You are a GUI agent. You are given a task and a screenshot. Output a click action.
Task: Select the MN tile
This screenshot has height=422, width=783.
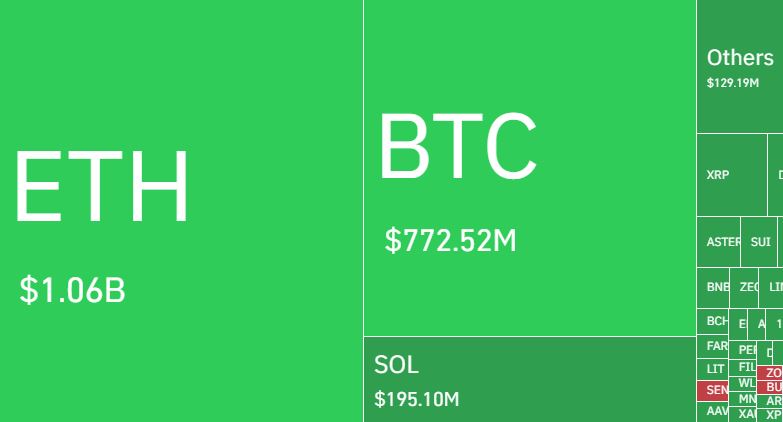746,399
